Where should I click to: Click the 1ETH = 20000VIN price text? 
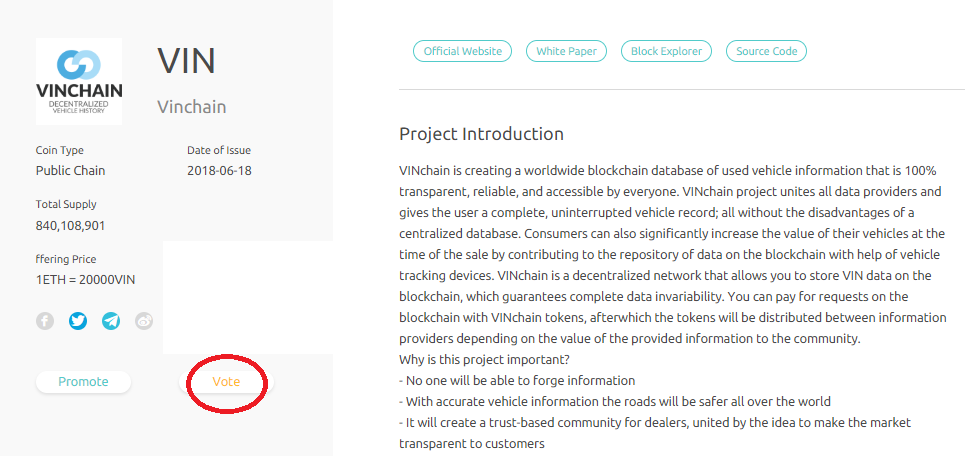tap(83, 279)
